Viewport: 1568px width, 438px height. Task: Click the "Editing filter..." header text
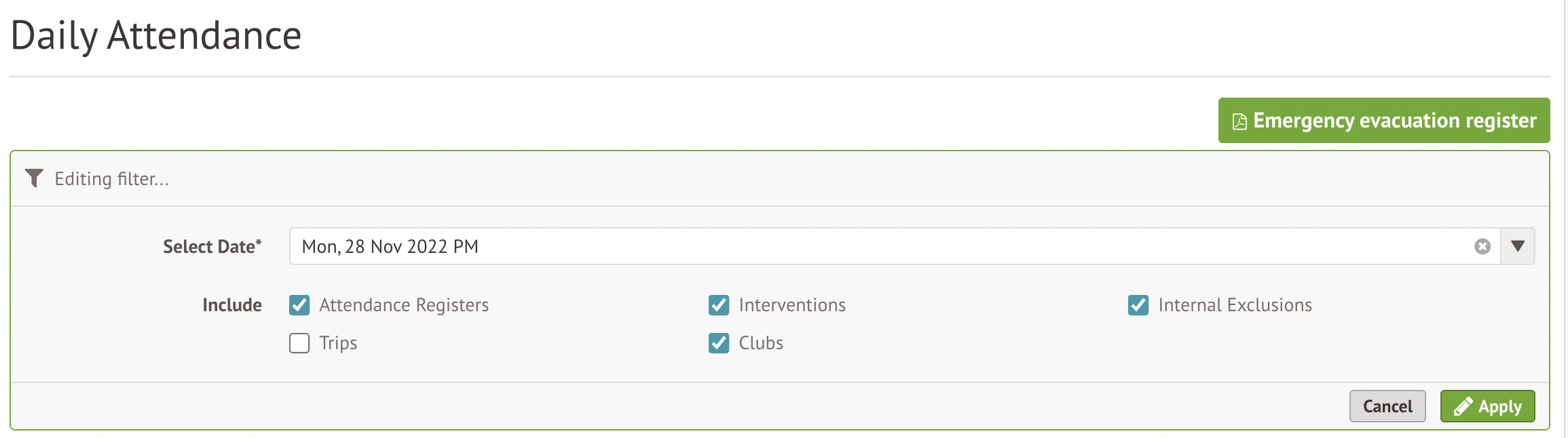pyautogui.click(x=112, y=179)
